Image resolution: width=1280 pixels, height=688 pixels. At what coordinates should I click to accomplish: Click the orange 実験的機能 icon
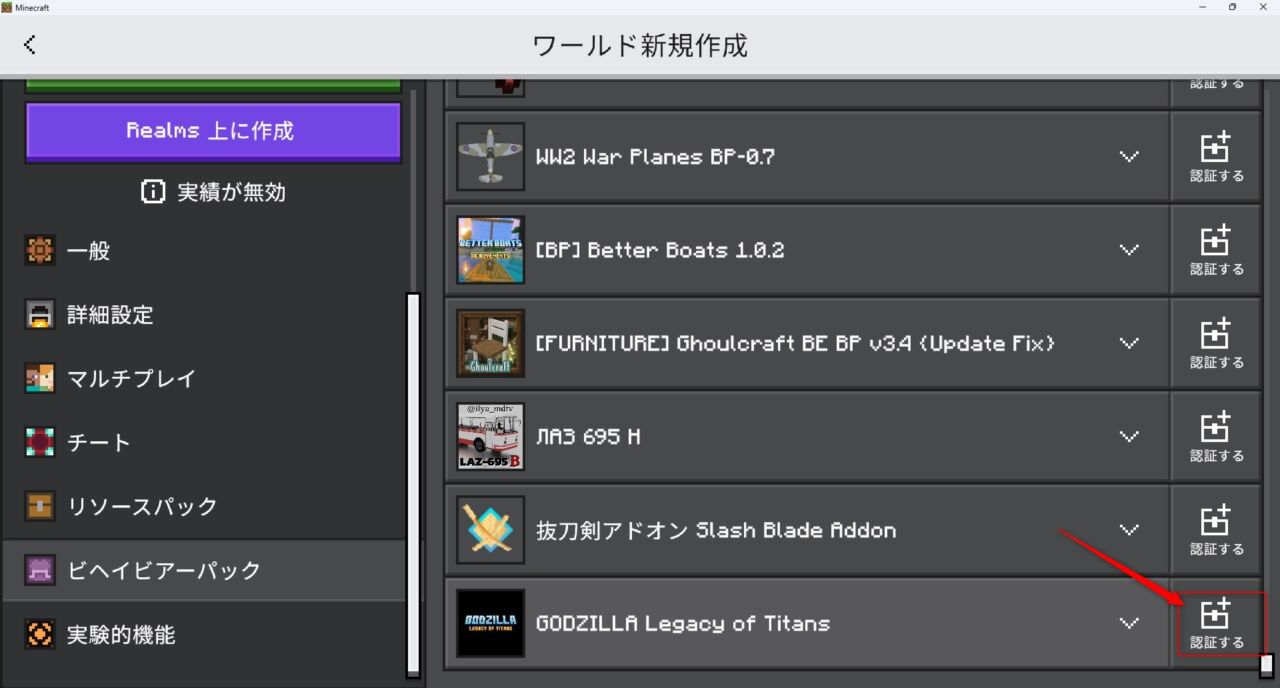pos(40,635)
